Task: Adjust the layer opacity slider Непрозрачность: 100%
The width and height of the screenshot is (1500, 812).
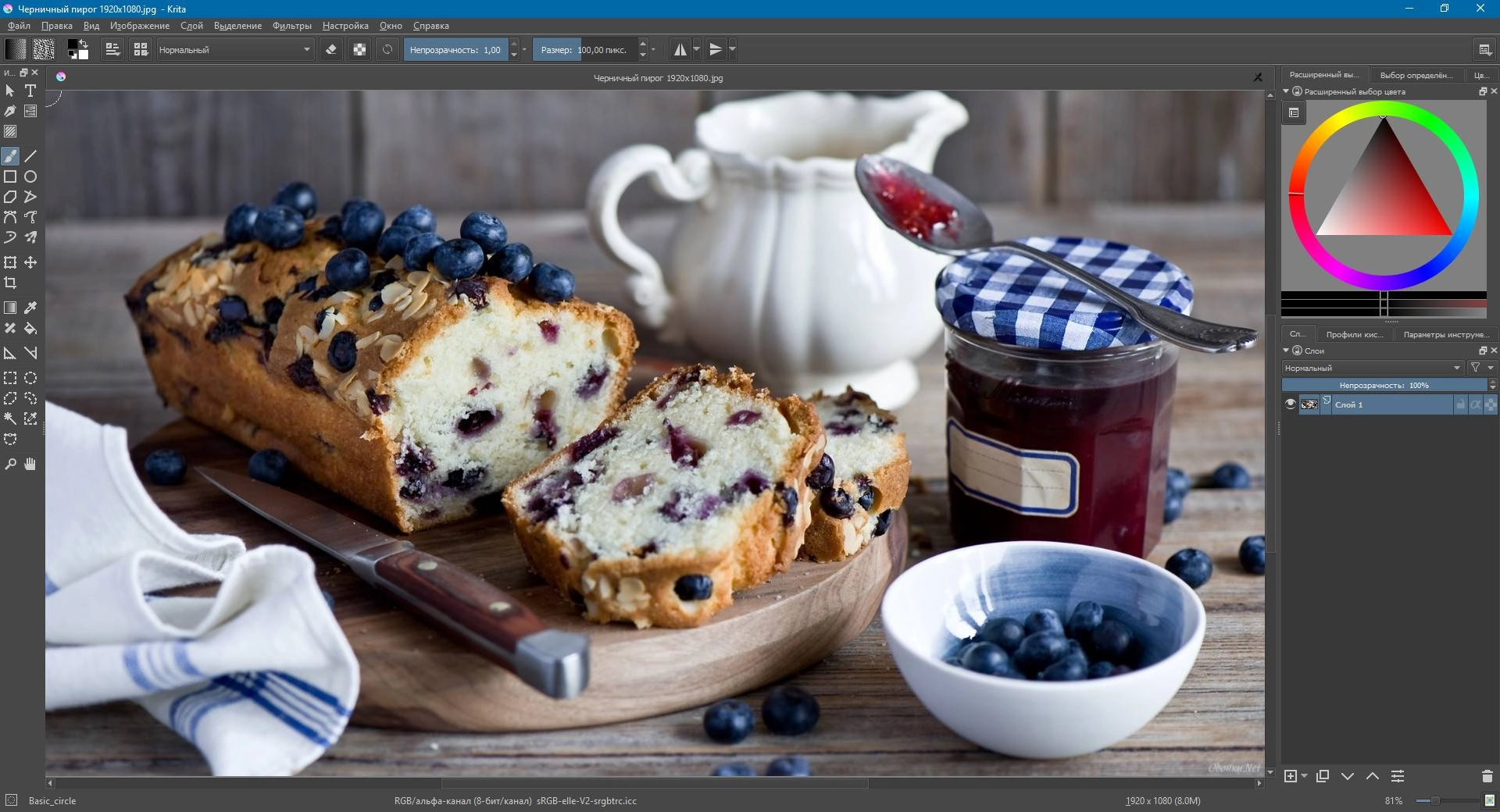Action: [1384, 385]
